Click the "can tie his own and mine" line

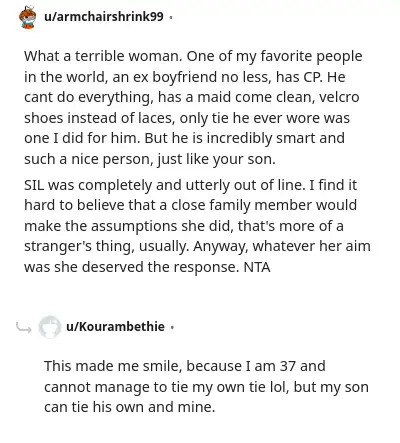pyautogui.click(x=128, y=407)
